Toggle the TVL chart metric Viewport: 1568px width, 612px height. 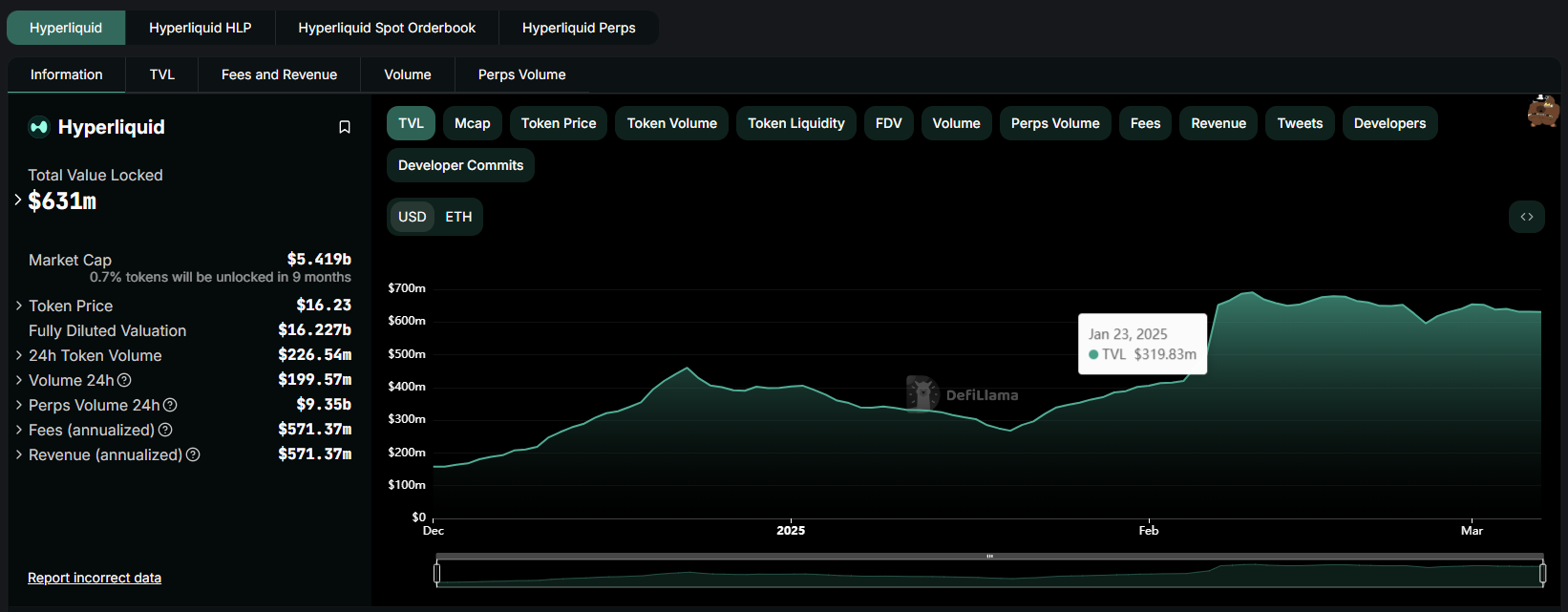coord(411,123)
